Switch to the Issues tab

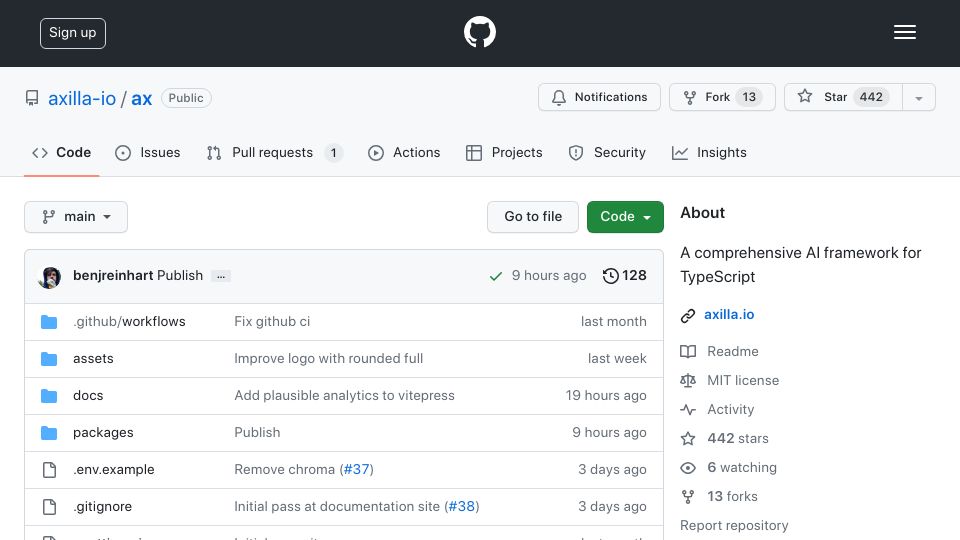click(148, 152)
